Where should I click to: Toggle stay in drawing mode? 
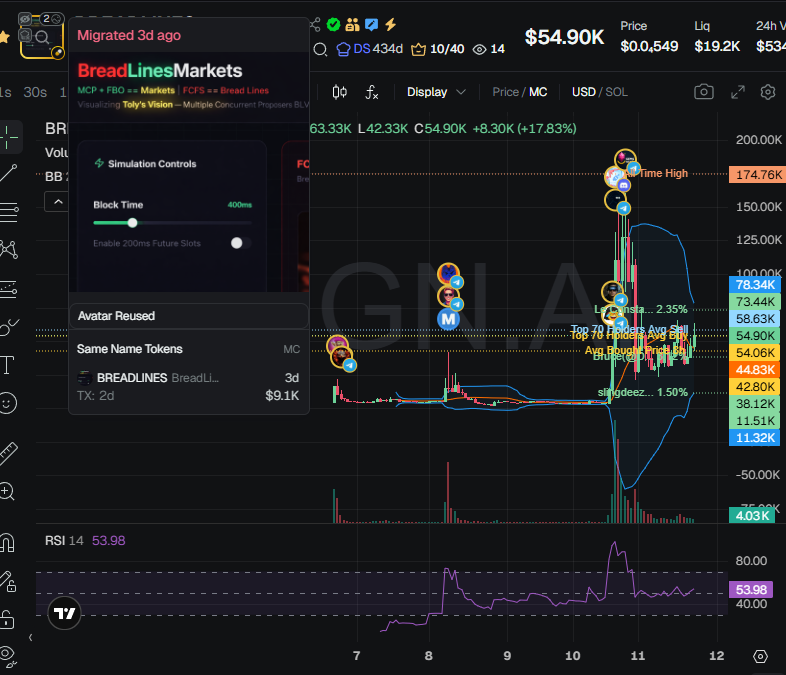(x=8, y=582)
